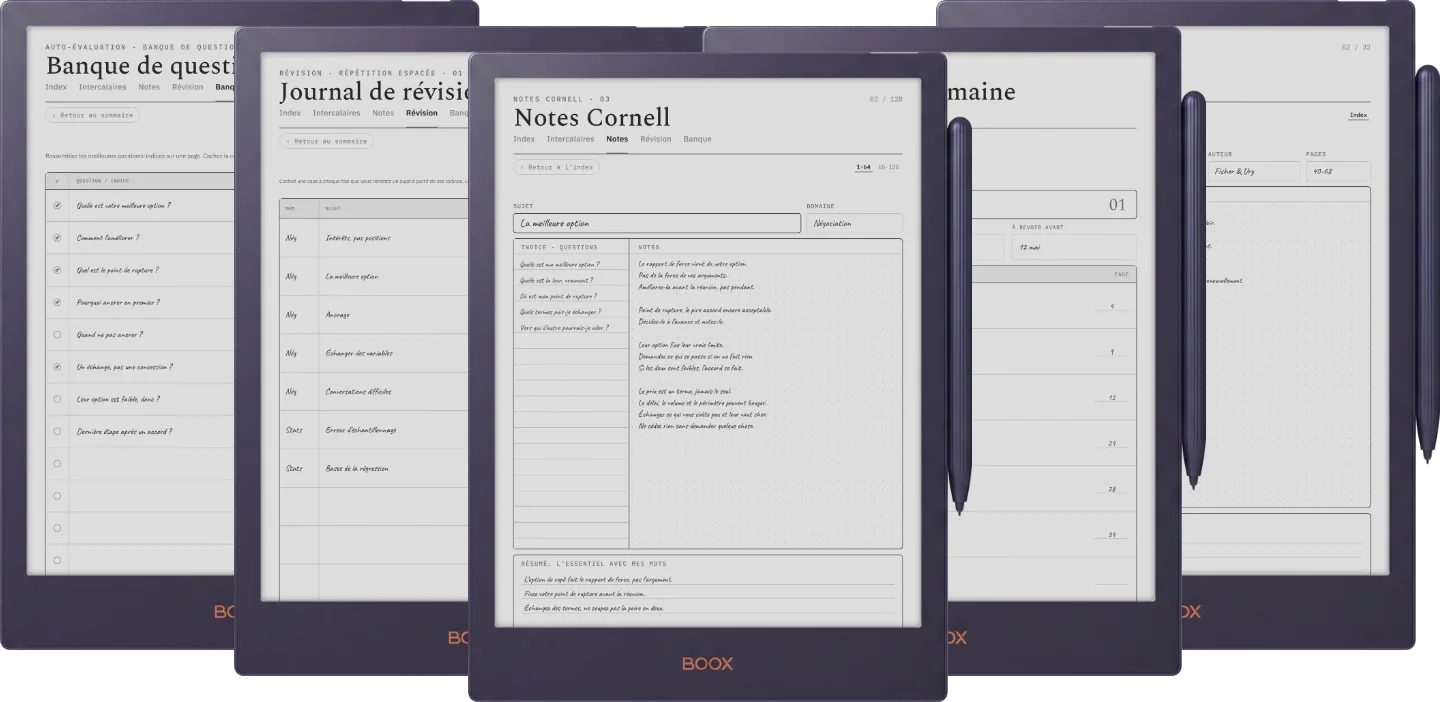Open the Index tab in Notes Cornell
1440x702 pixels.
click(524, 139)
